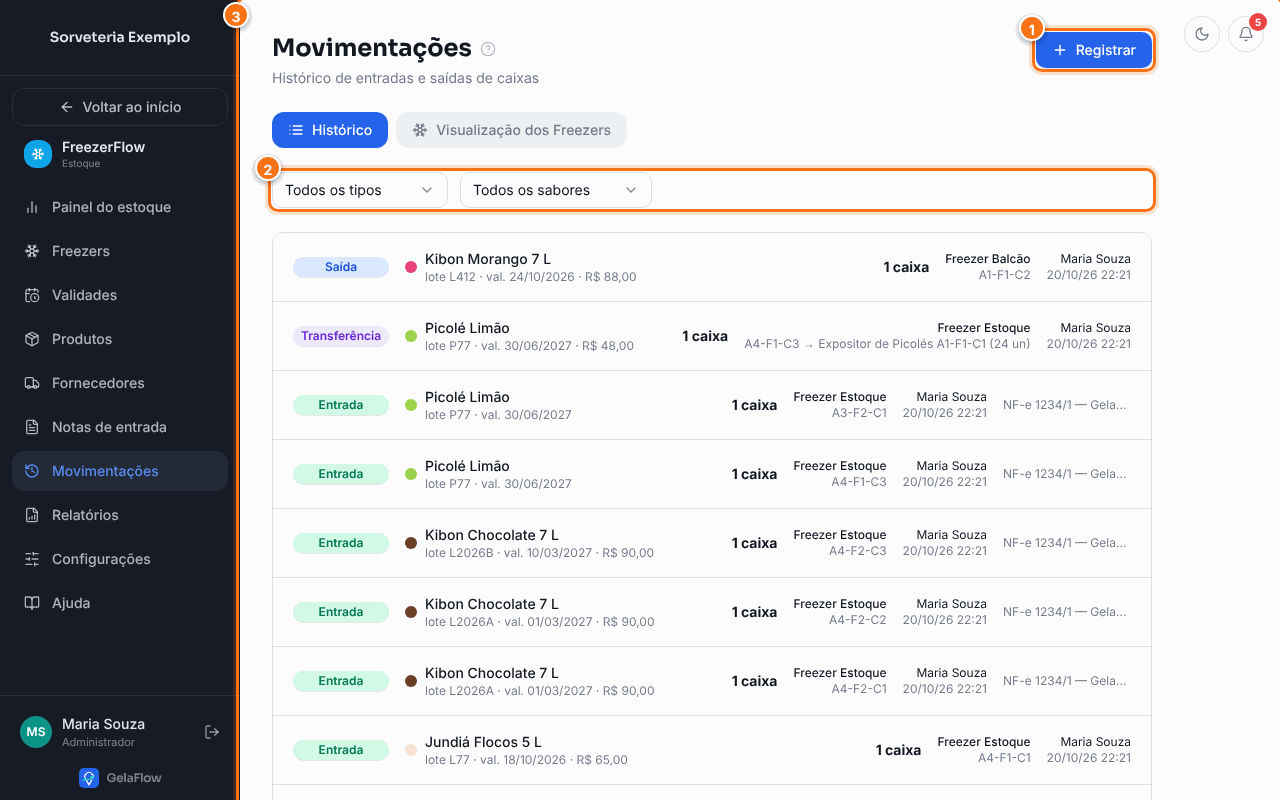The width and height of the screenshot is (1280, 800).
Task: Click the FreezerFlow snowflake logo
Action: pyautogui.click(x=38, y=154)
